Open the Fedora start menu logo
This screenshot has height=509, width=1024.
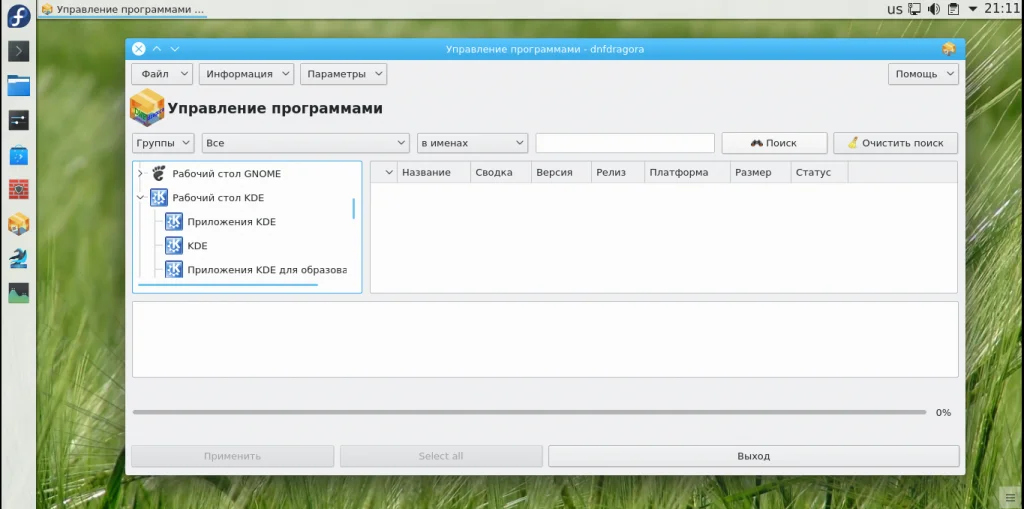tap(18, 16)
